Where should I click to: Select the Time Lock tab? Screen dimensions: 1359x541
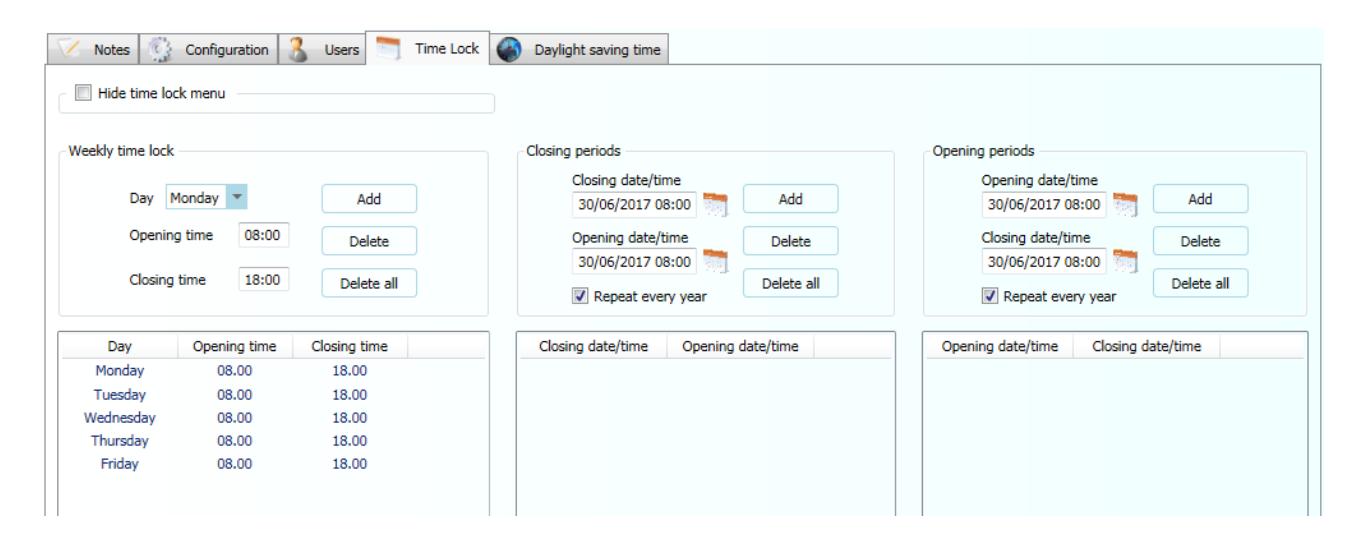pos(429,47)
